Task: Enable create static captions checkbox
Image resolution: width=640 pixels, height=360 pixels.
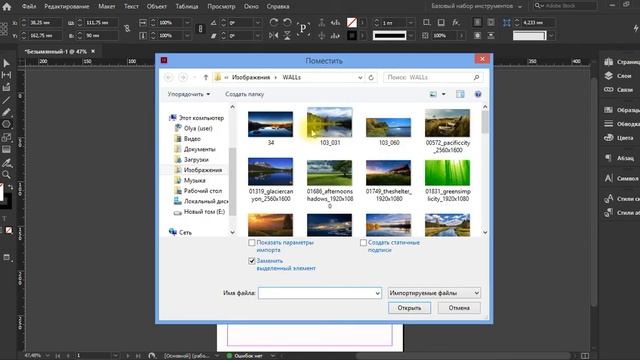Action: coord(363,242)
